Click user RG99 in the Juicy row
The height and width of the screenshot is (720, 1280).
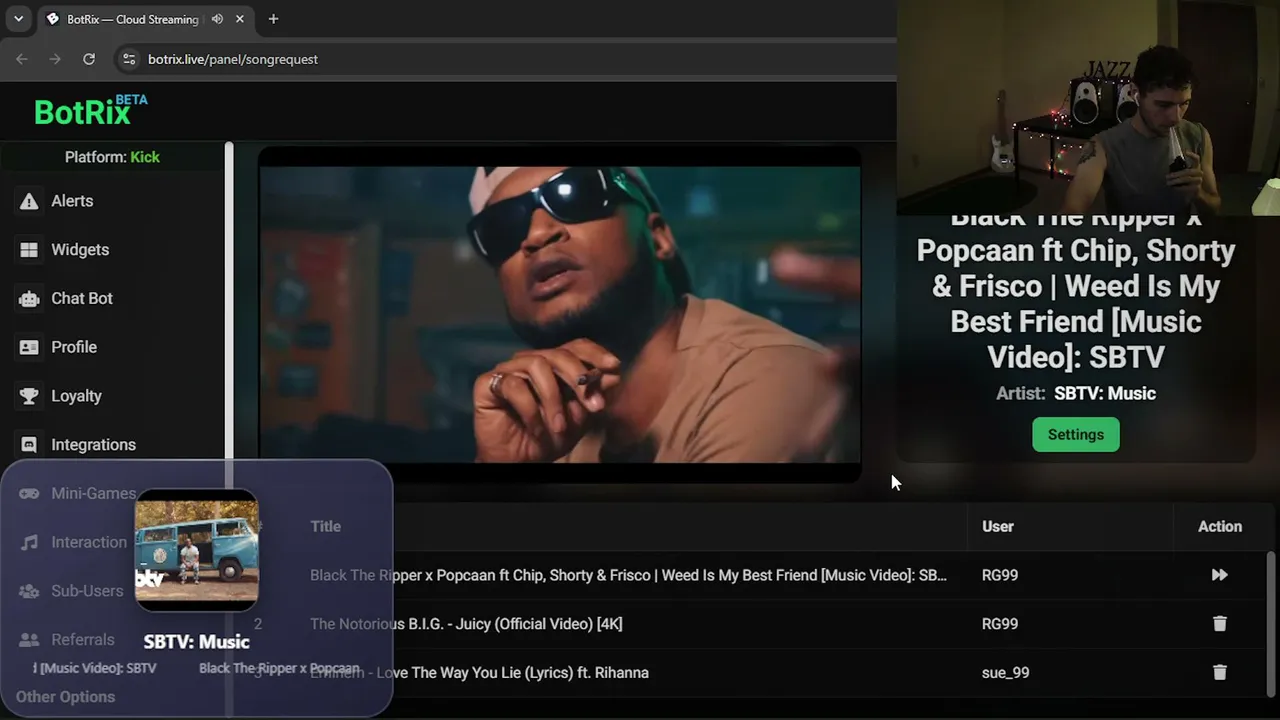(1000, 624)
